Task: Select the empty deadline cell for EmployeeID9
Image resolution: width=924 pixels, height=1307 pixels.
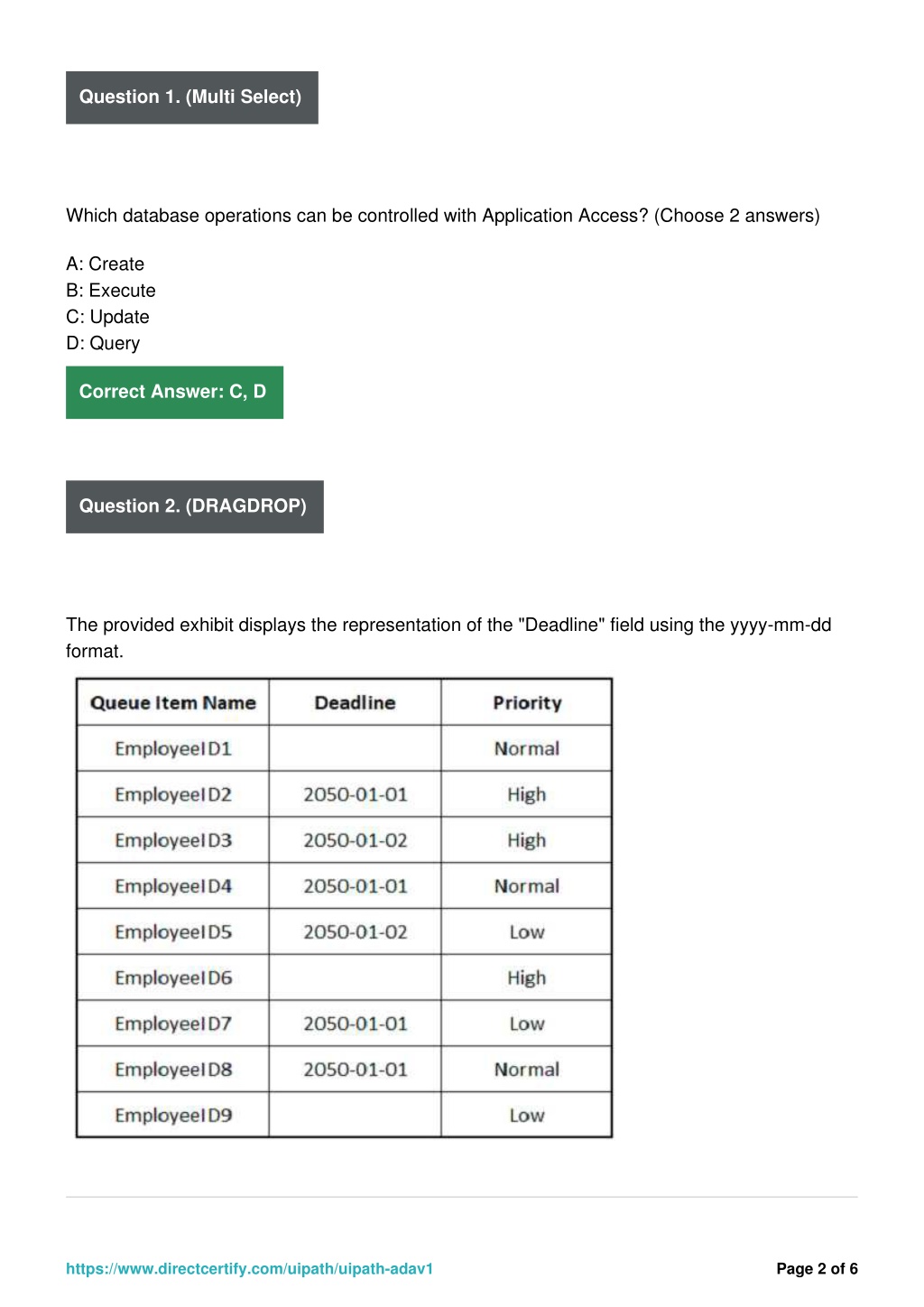Action: [x=355, y=1115]
